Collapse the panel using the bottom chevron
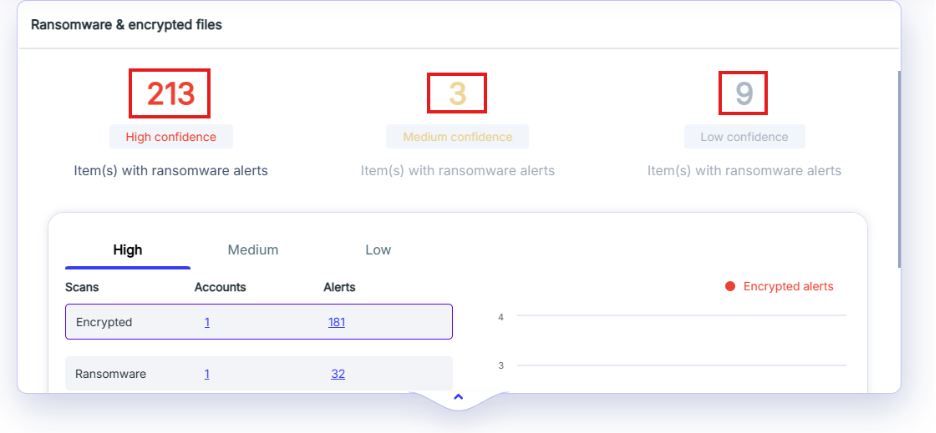The height and width of the screenshot is (433, 936). [458, 397]
